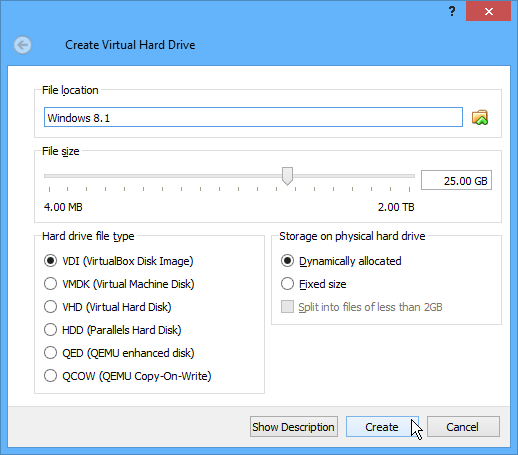Click the Create button
This screenshot has width=518, height=455.
[x=382, y=427]
